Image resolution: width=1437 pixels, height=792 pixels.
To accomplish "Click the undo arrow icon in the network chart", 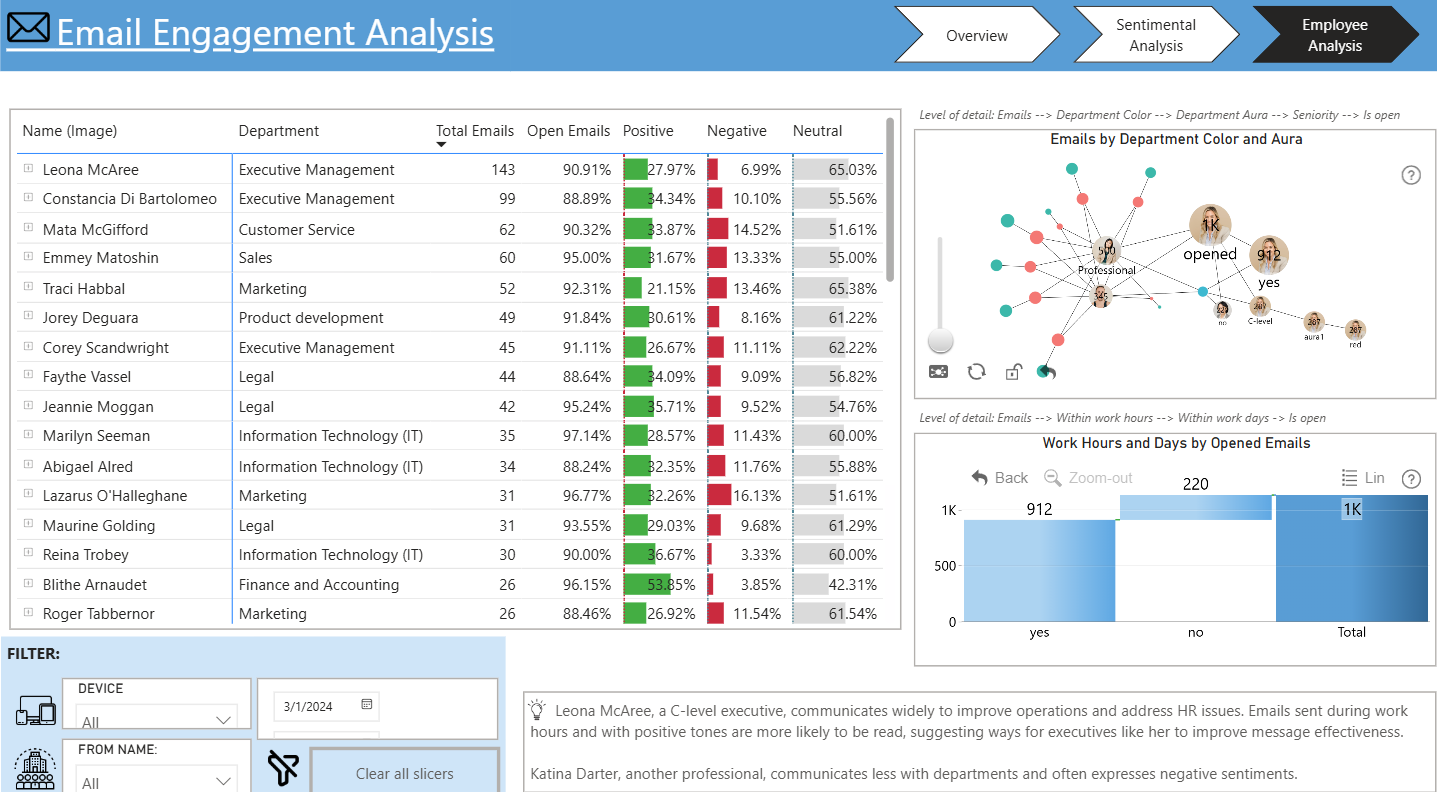I will tap(1047, 372).
